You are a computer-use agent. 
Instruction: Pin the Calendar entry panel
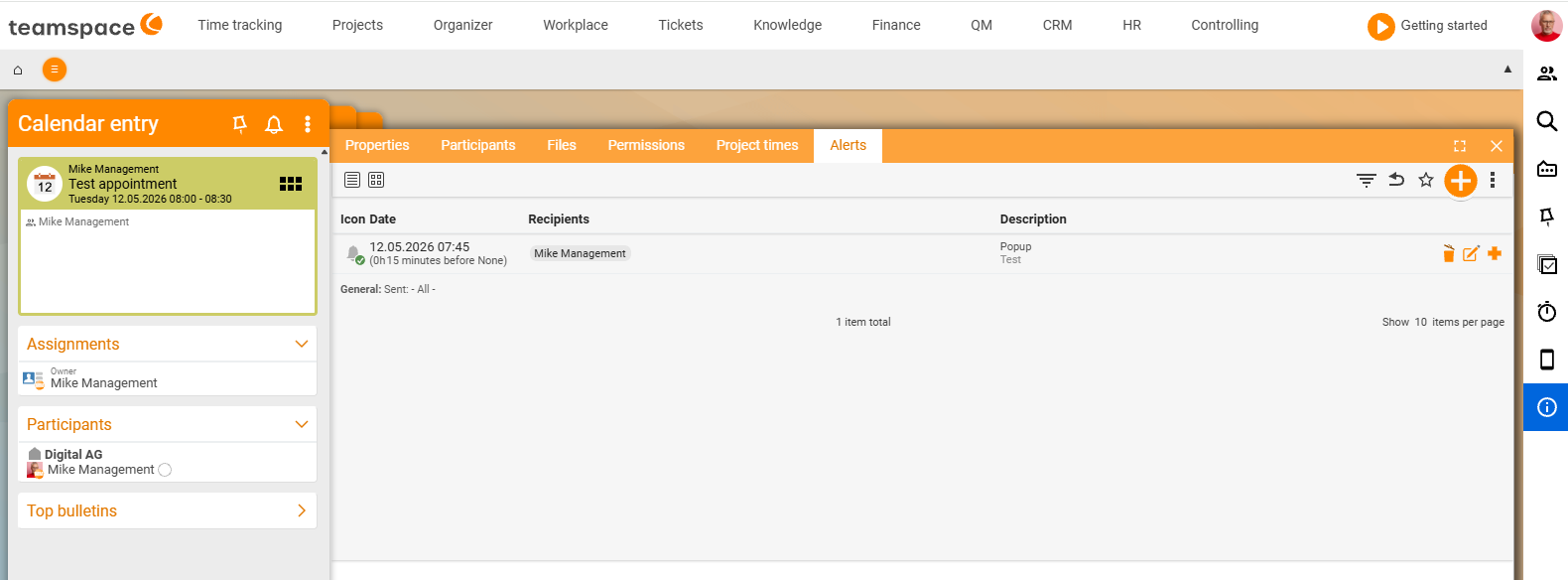[x=239, y=124]
